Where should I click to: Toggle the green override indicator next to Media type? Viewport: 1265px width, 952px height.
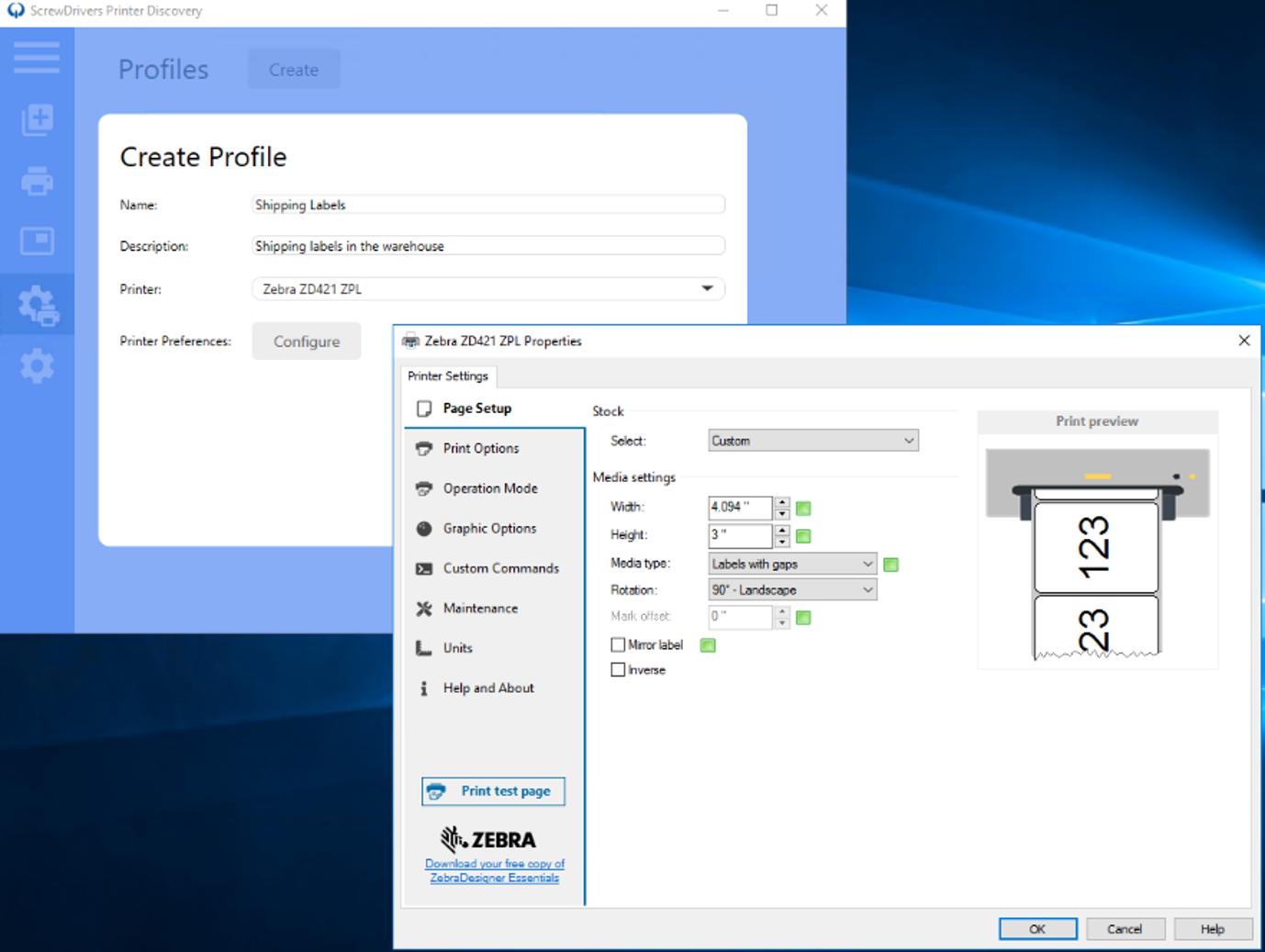point(890,564)
